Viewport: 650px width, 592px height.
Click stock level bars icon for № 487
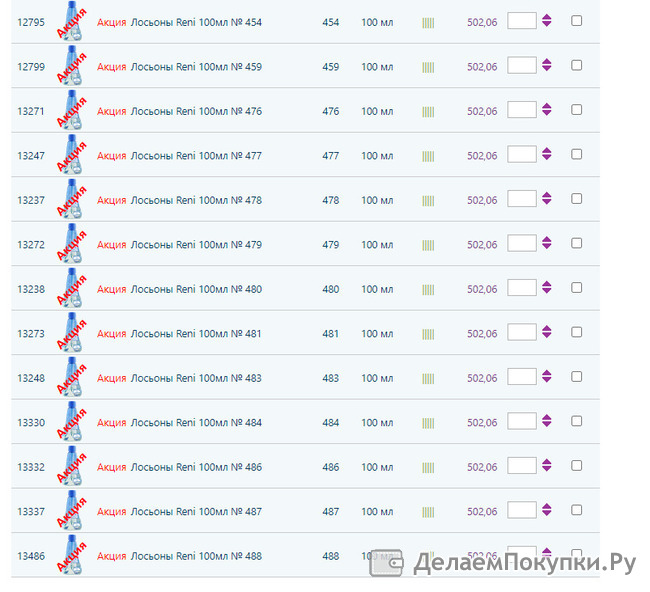[x=428, y=512]
